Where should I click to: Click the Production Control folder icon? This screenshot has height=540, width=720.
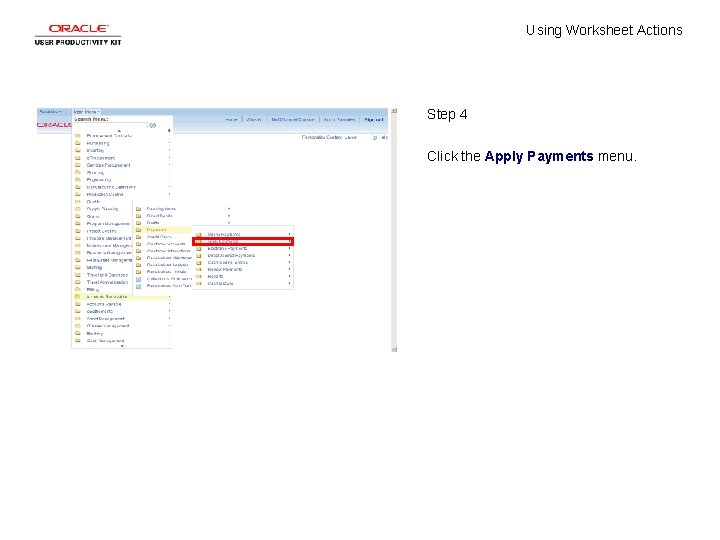point(78,194)
